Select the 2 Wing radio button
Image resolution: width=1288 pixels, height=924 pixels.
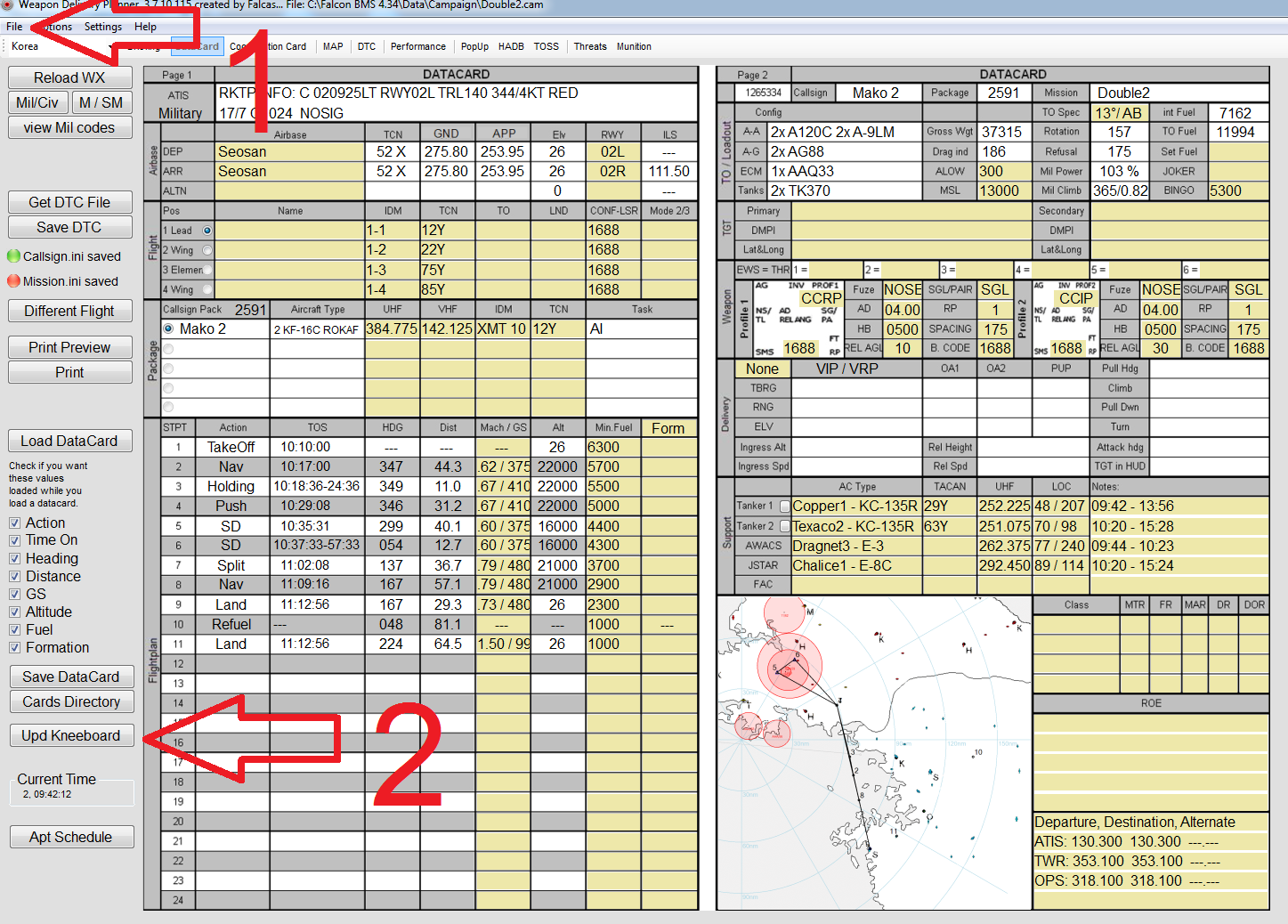207,250
